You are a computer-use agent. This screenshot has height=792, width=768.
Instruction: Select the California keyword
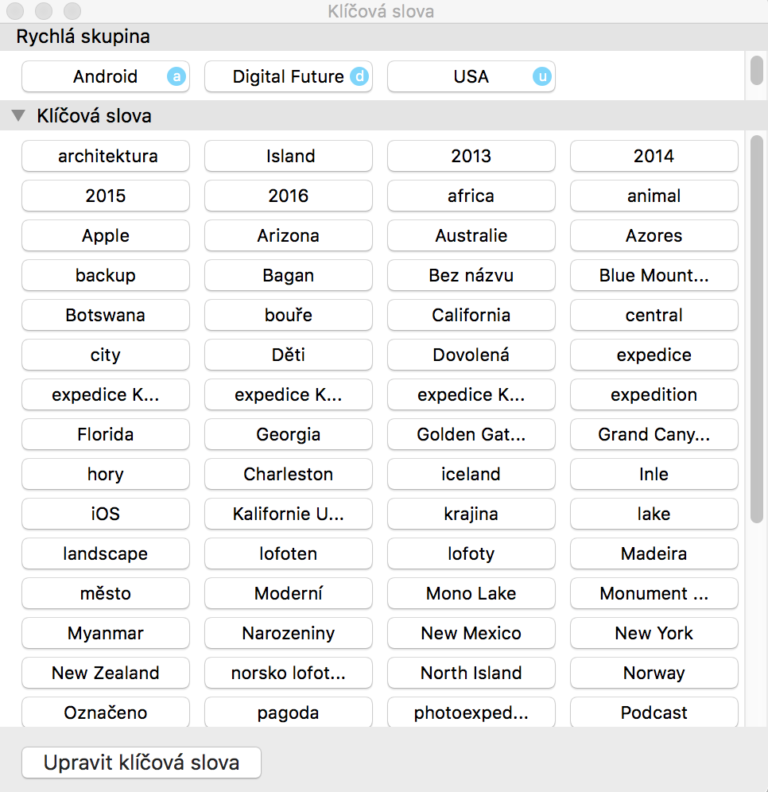pos(471,315)
